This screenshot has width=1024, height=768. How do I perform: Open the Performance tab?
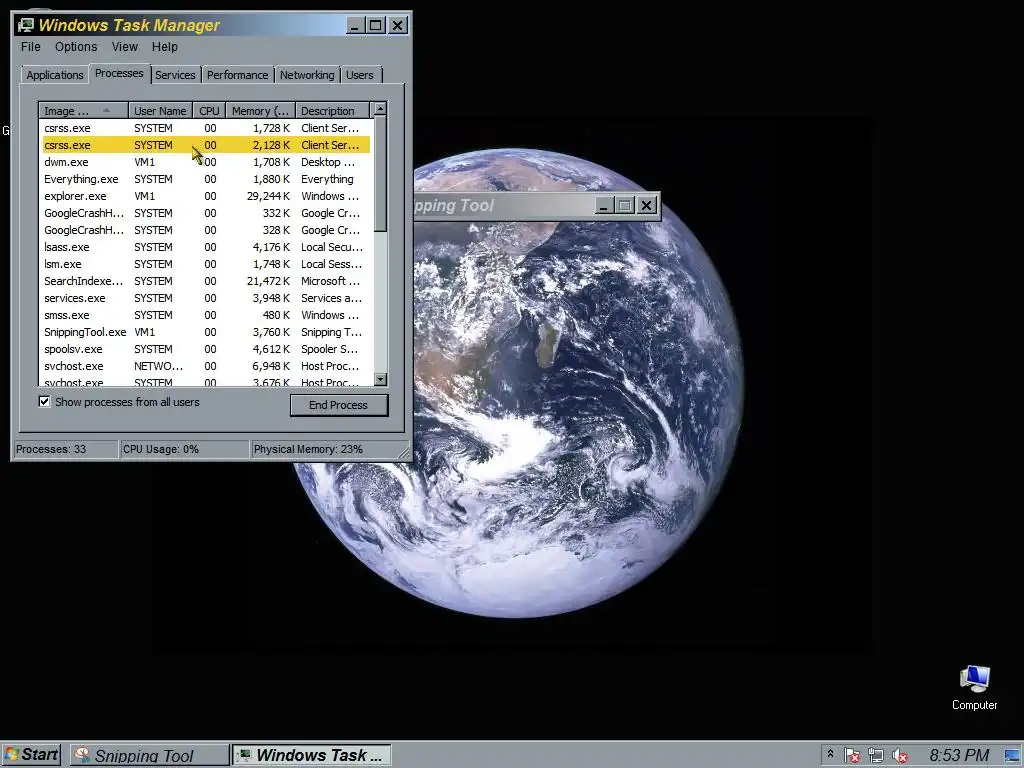pyautogui.click(x=238, y=75)
